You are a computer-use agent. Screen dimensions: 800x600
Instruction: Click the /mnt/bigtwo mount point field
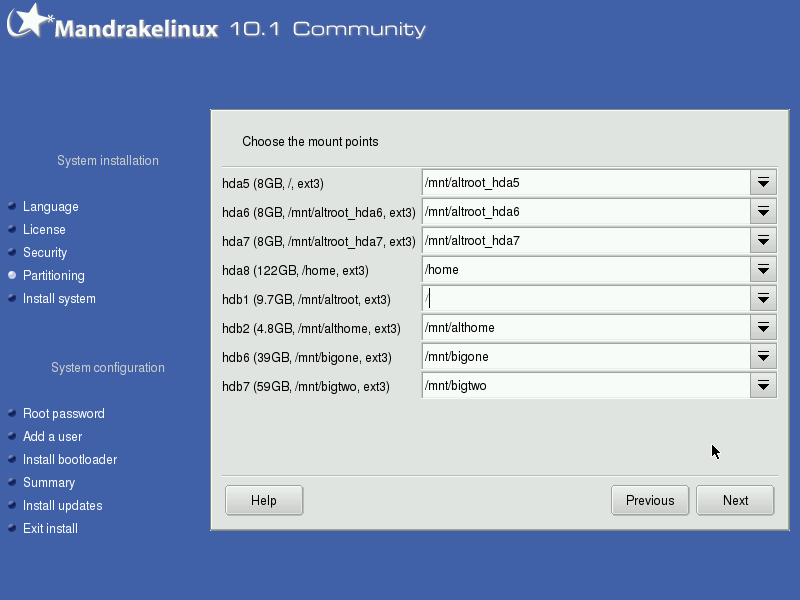[586, 386]
